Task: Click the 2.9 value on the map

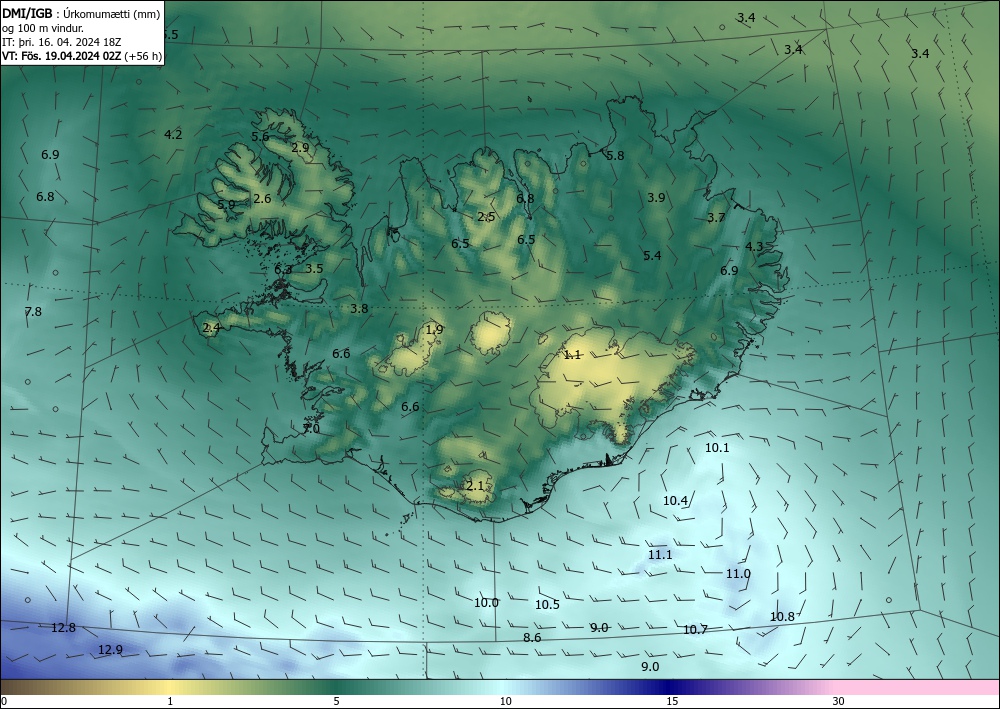Action: point(300,147)
